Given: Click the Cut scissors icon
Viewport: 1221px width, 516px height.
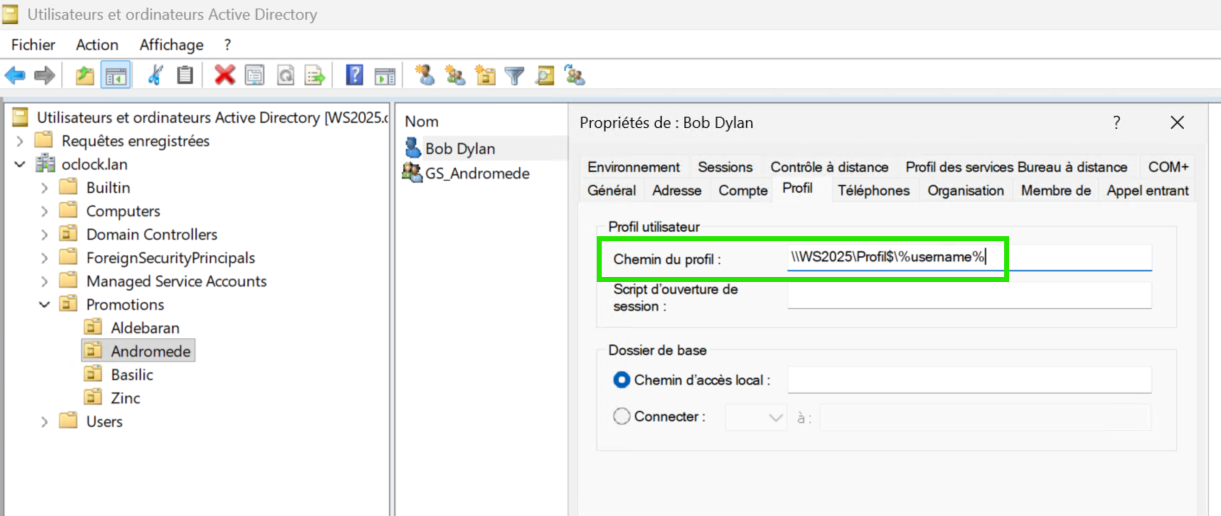Looking at the screenshot, I should pyautogui.click(x=155, y=75).
